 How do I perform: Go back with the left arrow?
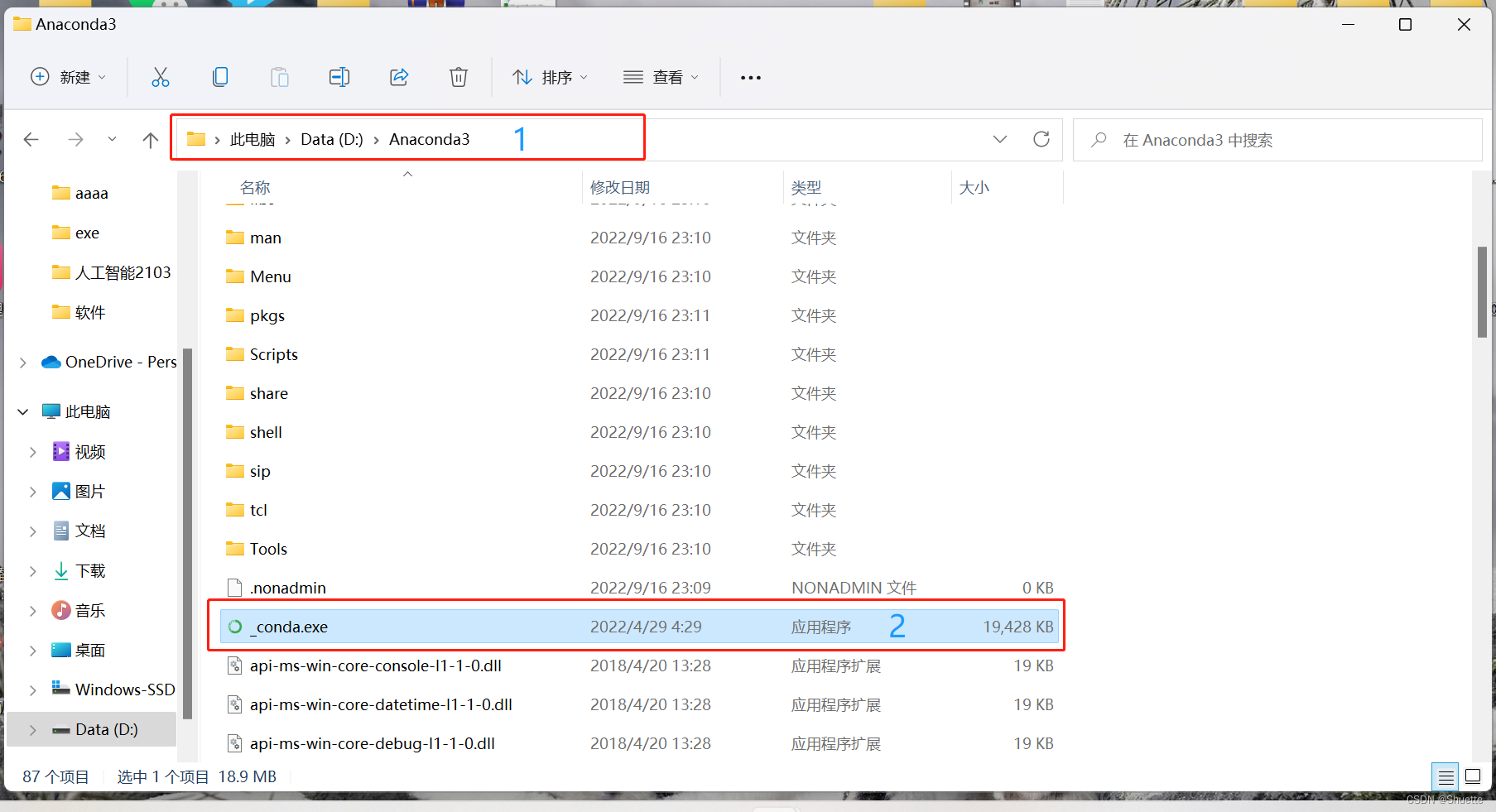click(x=31, y=139)
